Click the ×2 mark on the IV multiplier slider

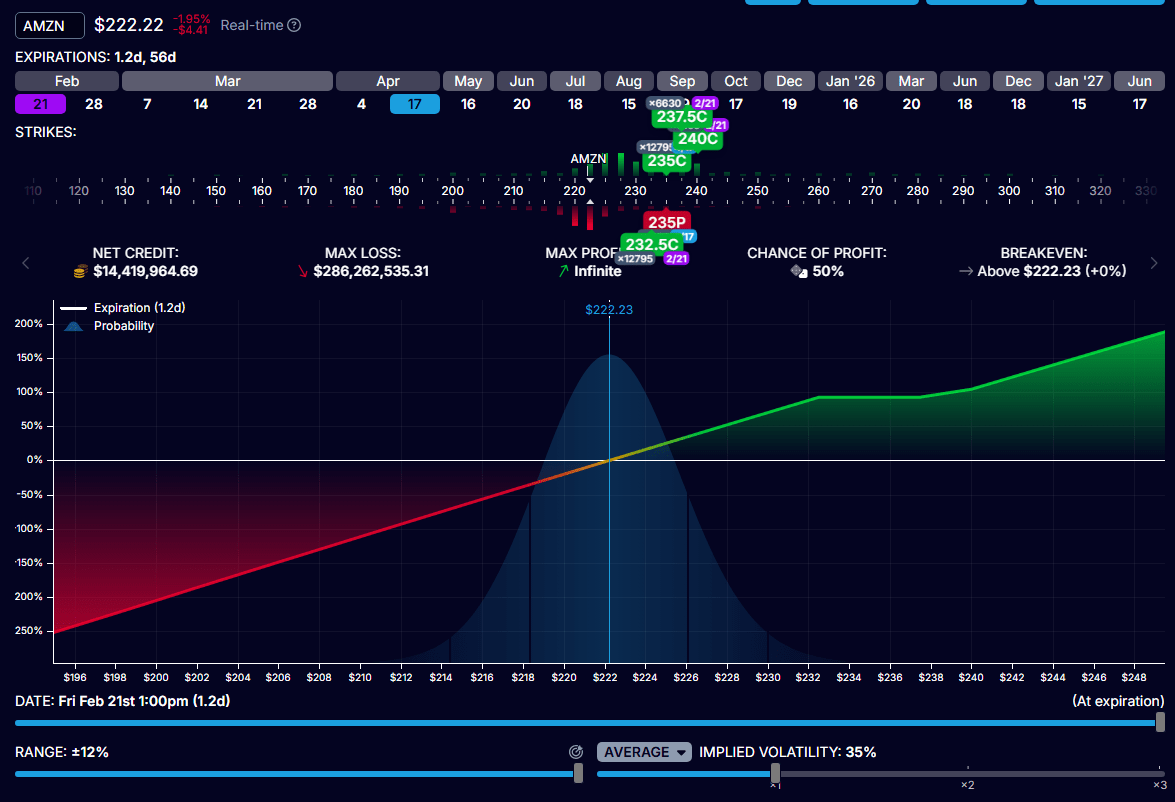click(967, 785)
